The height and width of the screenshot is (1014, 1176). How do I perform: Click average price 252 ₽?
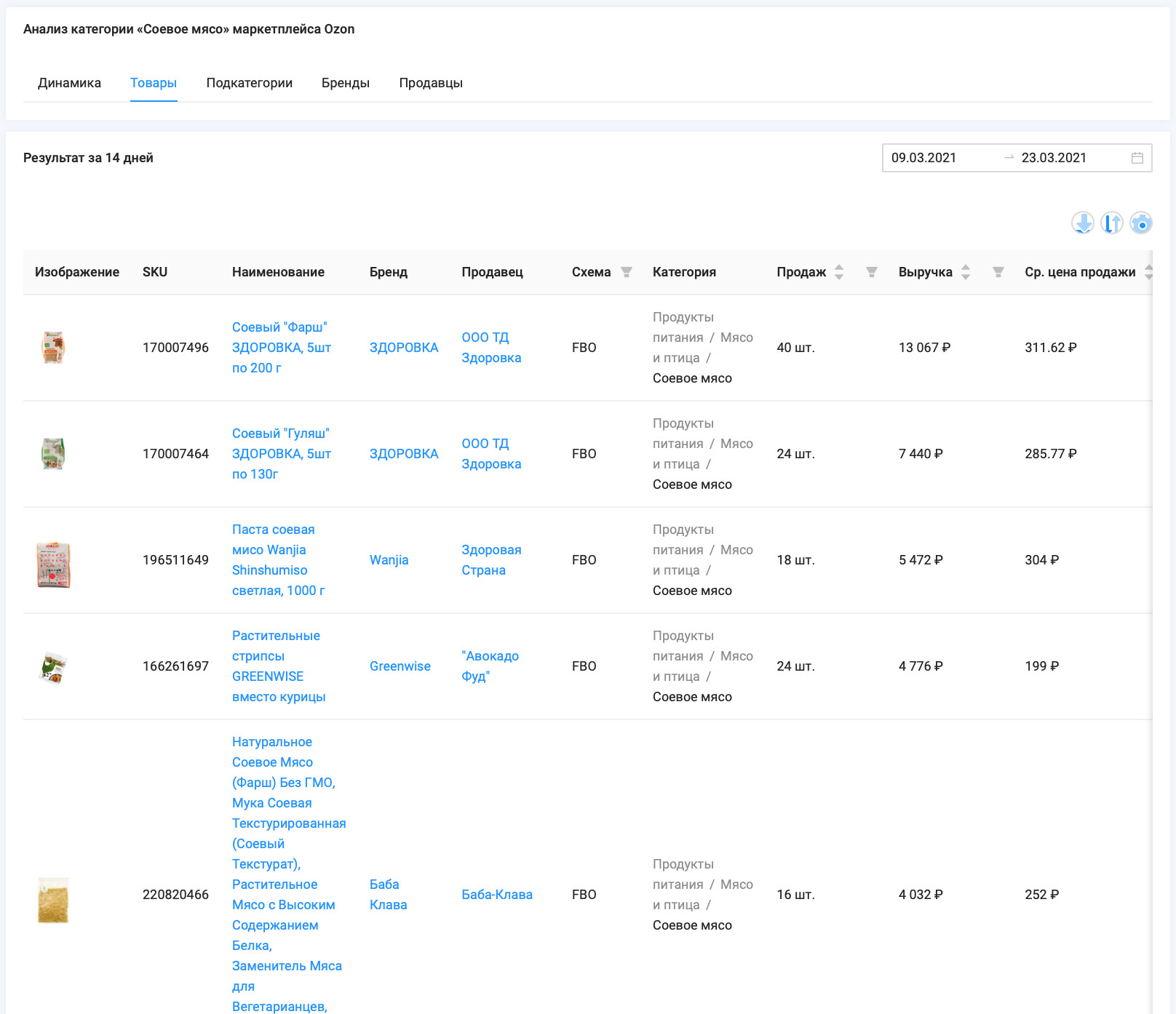(x=1042, y=895)
